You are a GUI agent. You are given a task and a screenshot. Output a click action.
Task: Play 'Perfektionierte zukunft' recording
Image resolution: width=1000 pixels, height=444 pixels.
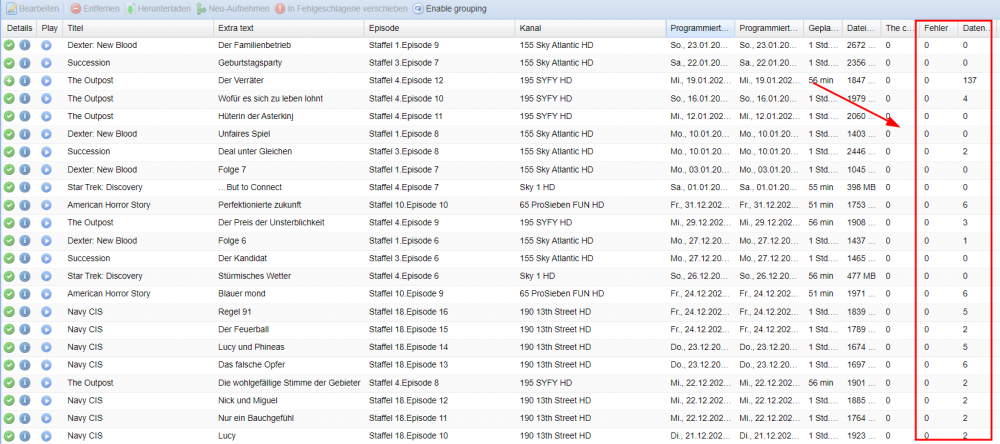[47, 205]
